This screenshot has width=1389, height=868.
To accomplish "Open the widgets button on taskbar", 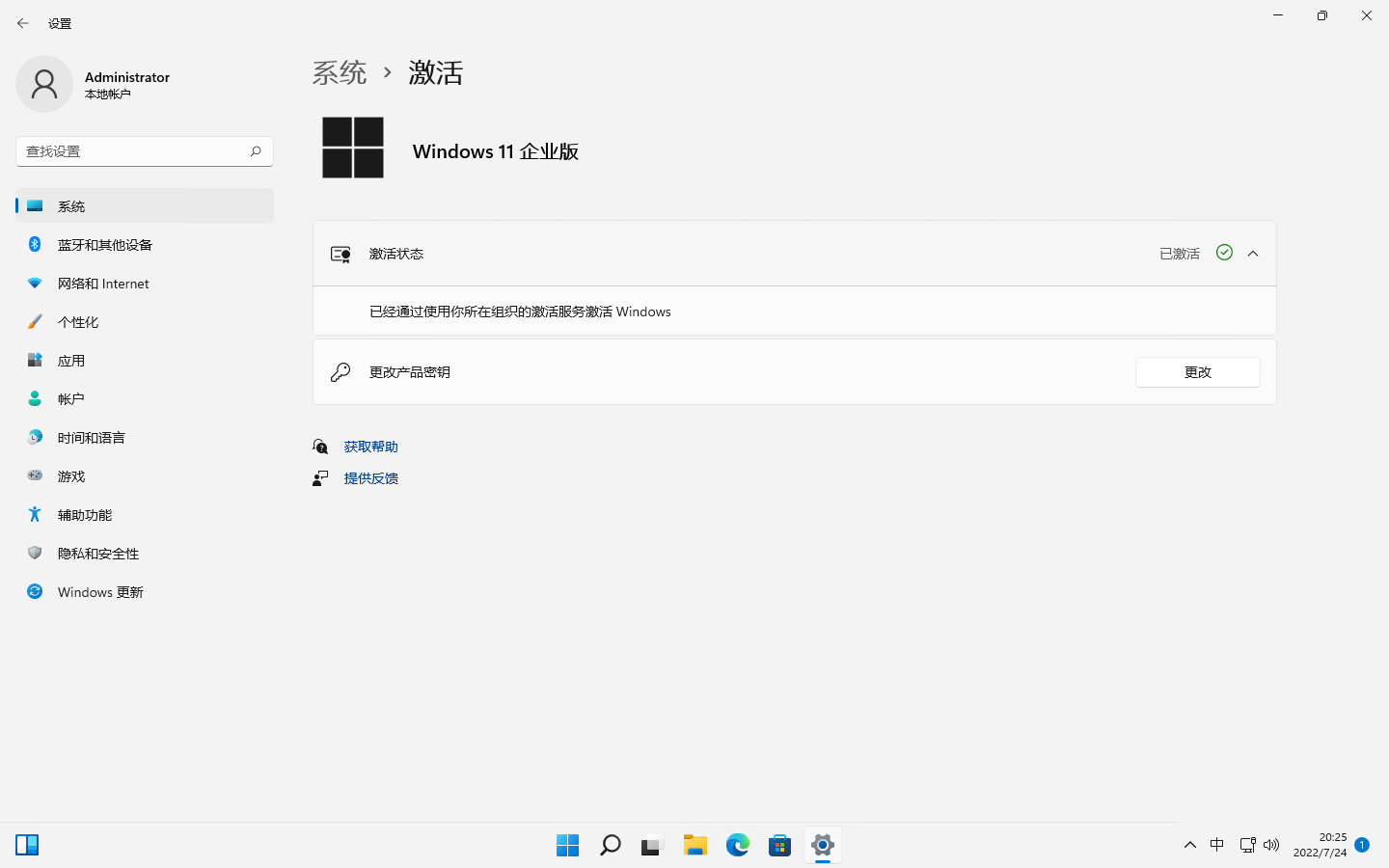I will pos(27,846).
